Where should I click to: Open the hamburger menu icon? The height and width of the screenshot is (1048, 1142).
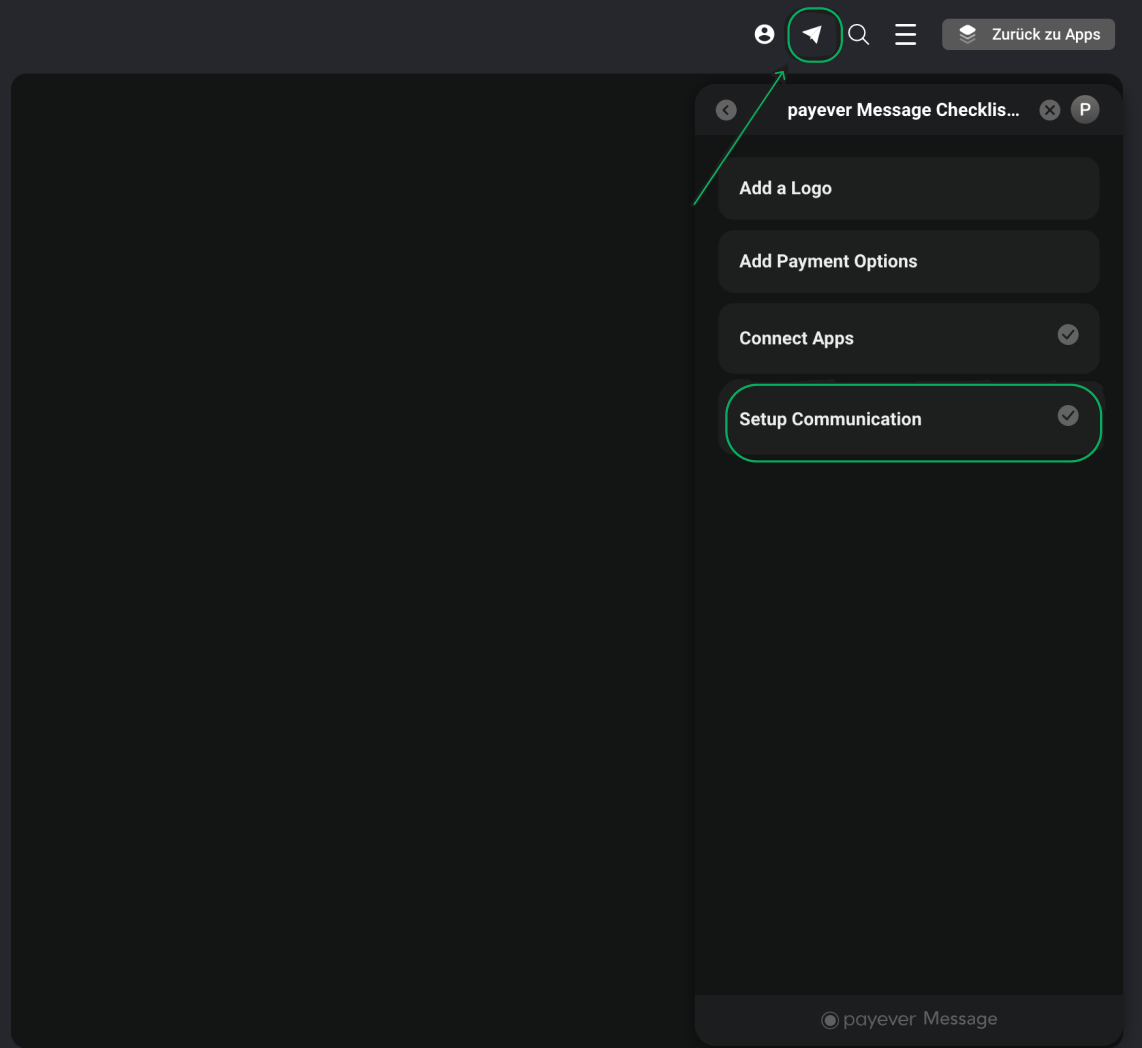point(905,34)
